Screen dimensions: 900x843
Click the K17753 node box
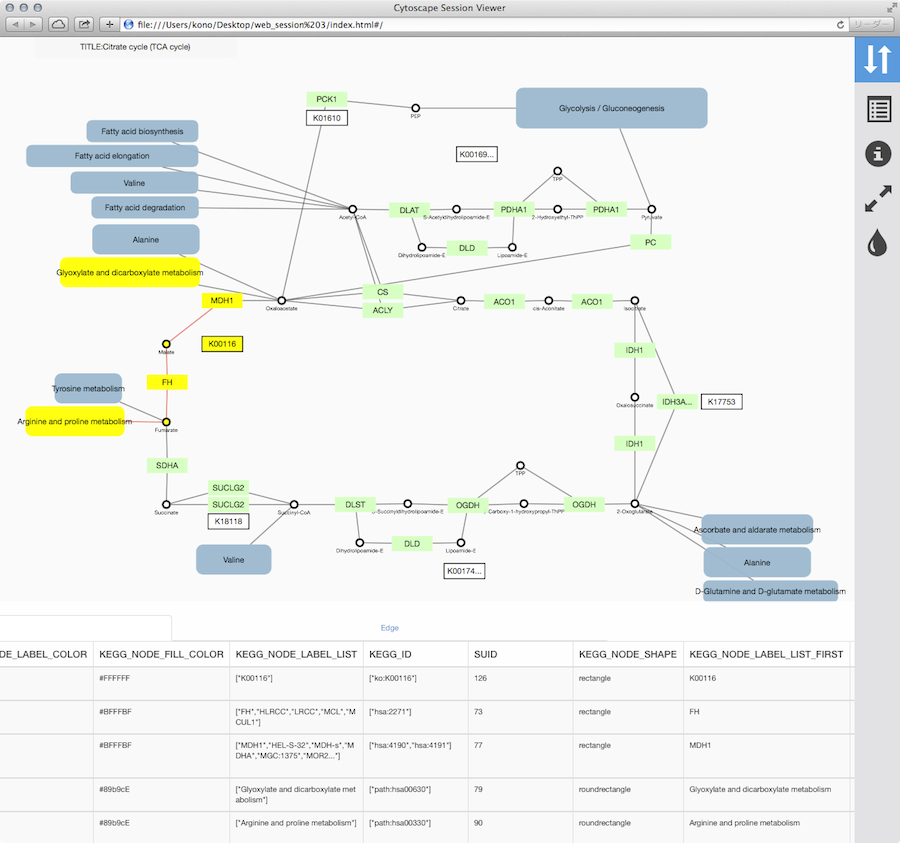(x=721, y=402)
